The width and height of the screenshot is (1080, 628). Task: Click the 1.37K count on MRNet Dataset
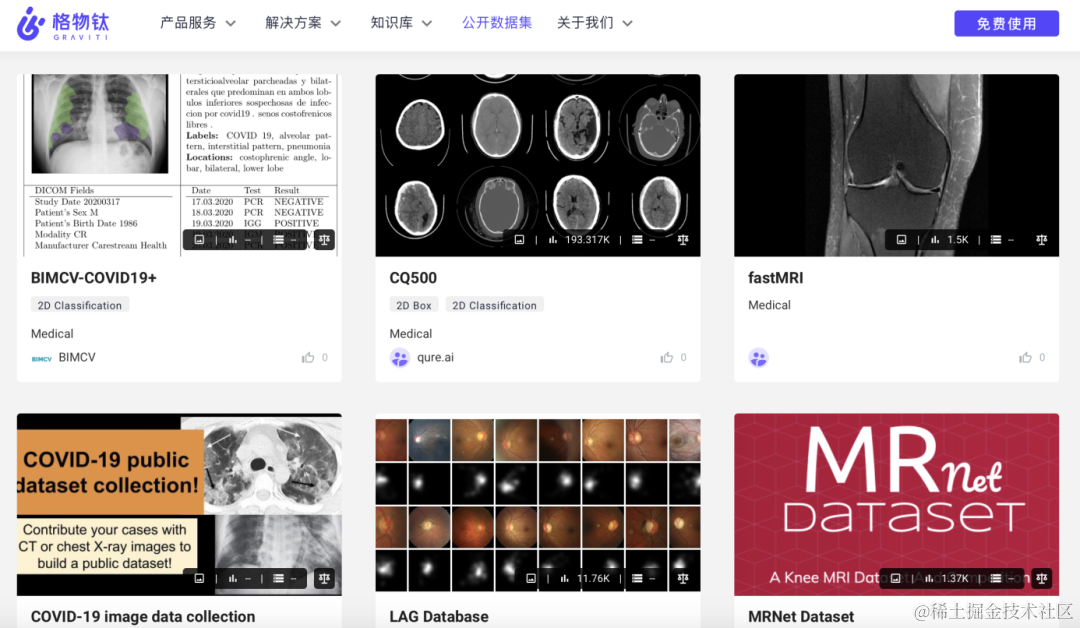[x=955, y=578]
